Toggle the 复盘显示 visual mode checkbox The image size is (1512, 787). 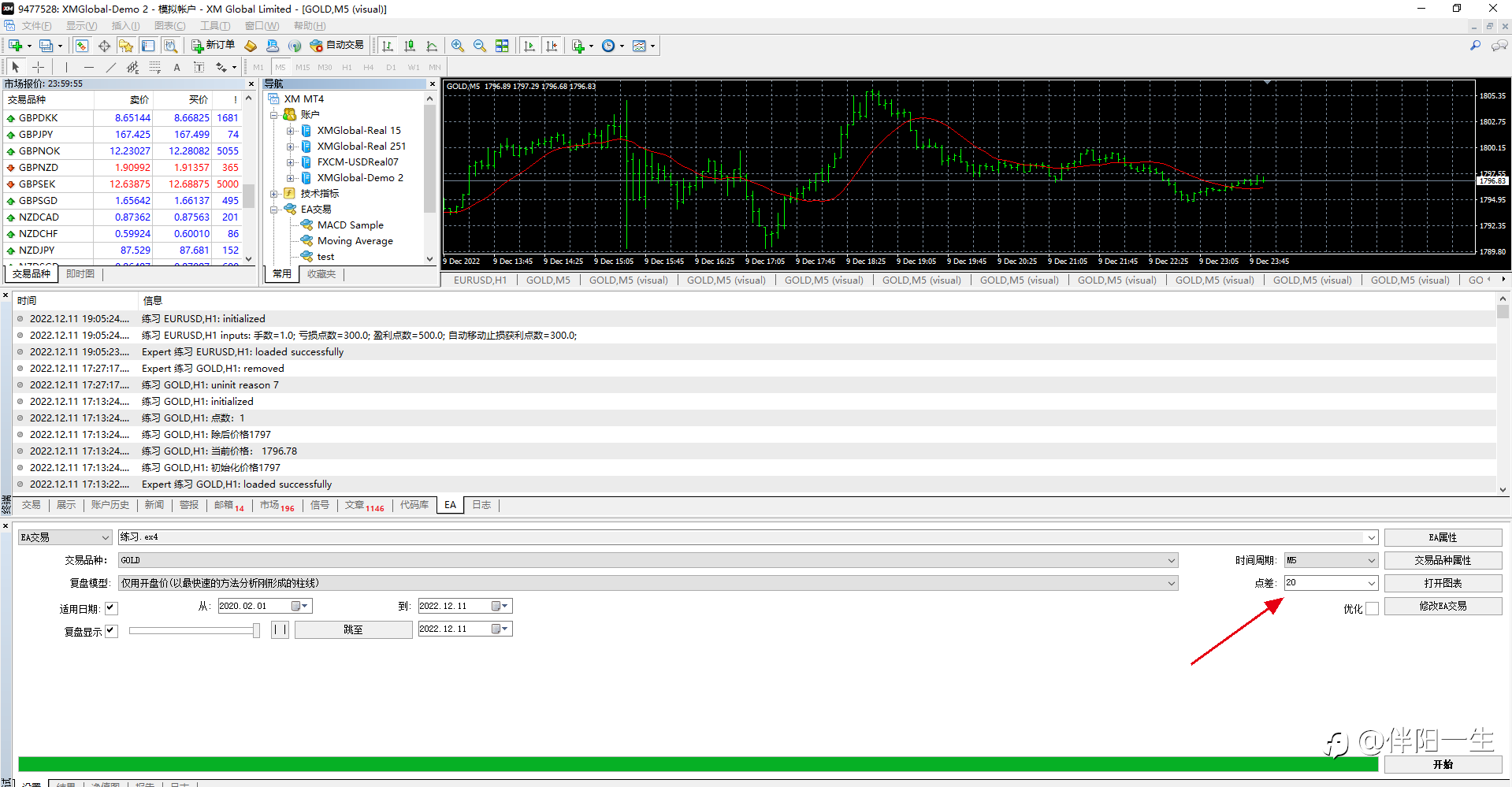(111, 631)
